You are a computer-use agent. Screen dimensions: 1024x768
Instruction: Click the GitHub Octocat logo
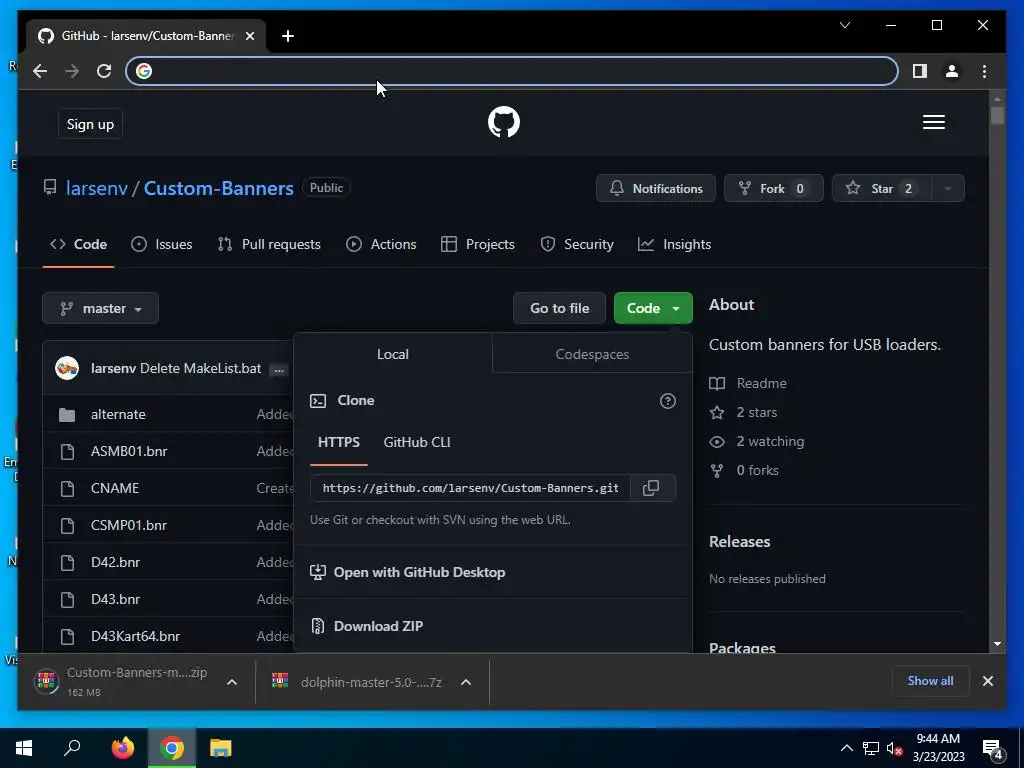(504, 122)
